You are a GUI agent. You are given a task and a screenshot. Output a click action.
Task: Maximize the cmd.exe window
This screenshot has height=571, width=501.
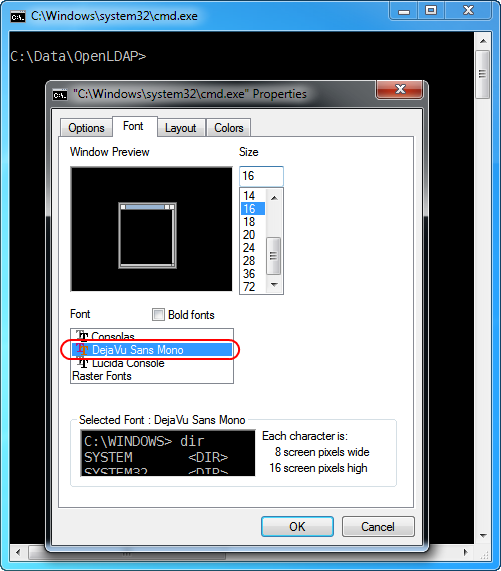[x=431, y=10]
